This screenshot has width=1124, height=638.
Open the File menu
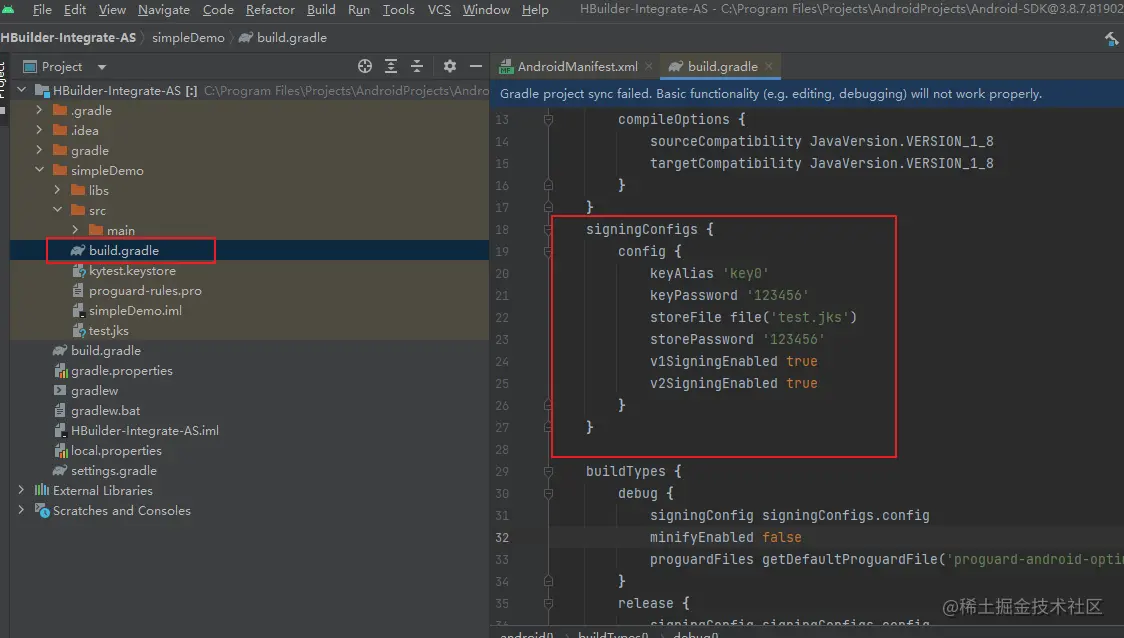click(x=42, y=9)
